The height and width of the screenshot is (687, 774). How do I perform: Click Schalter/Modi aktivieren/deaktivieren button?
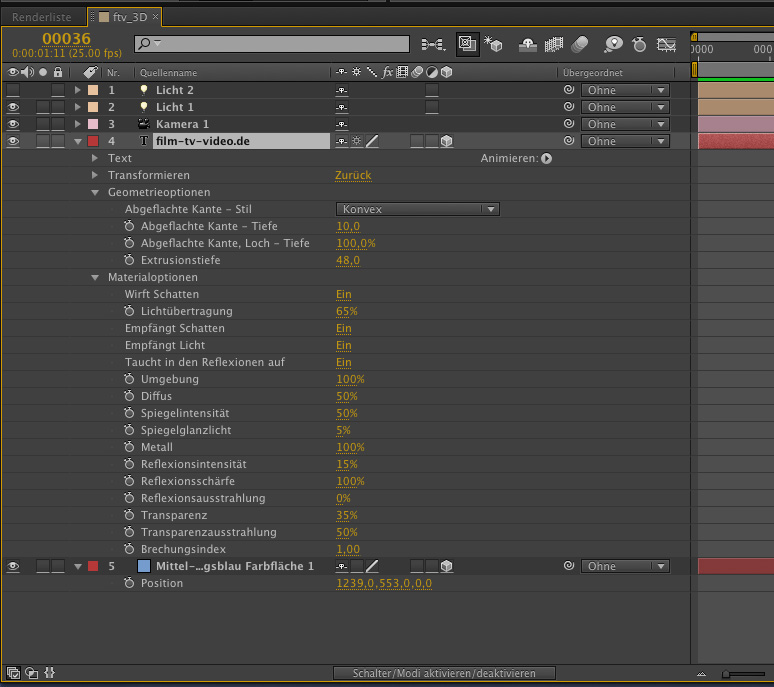pos(444,674)
